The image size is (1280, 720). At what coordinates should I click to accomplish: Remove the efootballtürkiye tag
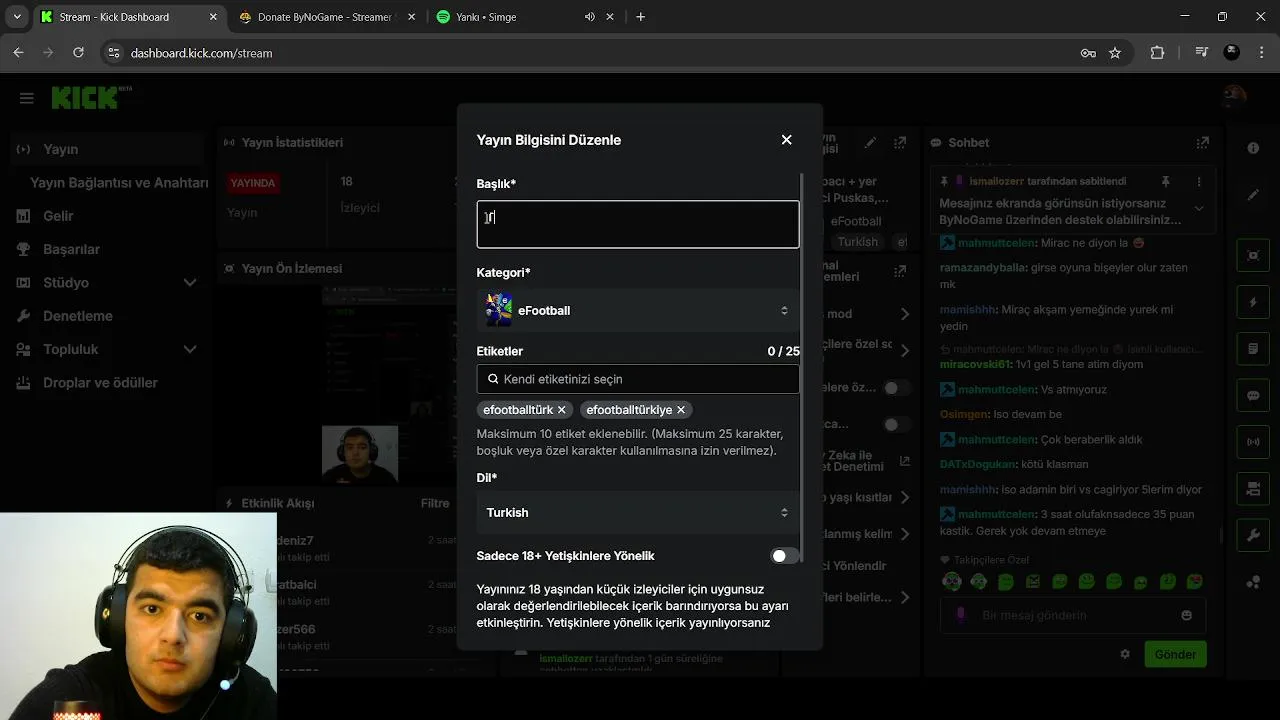[681, 410]
